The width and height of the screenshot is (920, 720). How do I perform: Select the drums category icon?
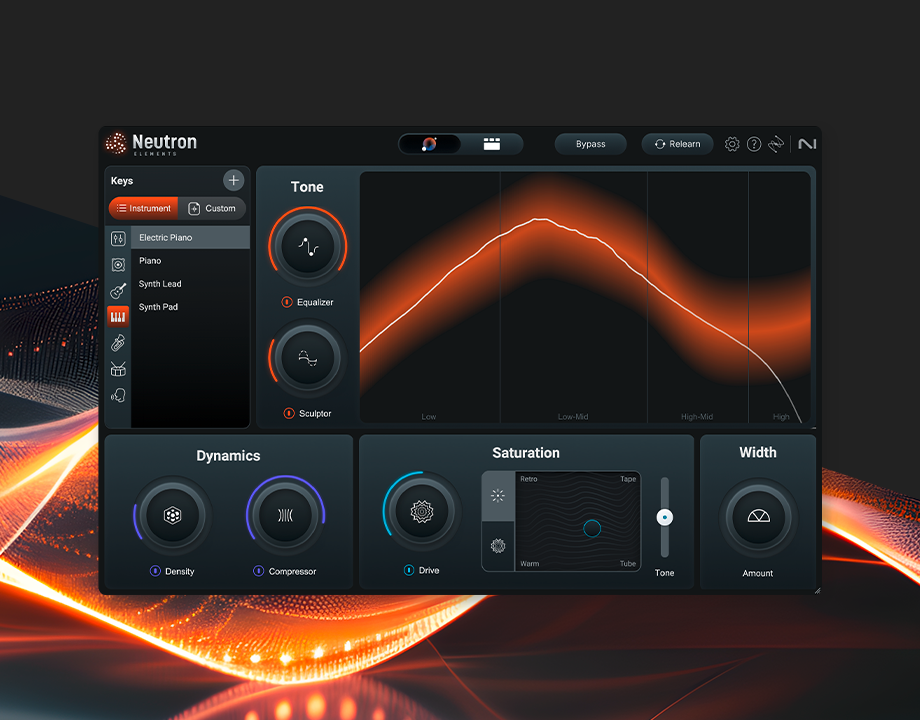(x=118, y=368)
